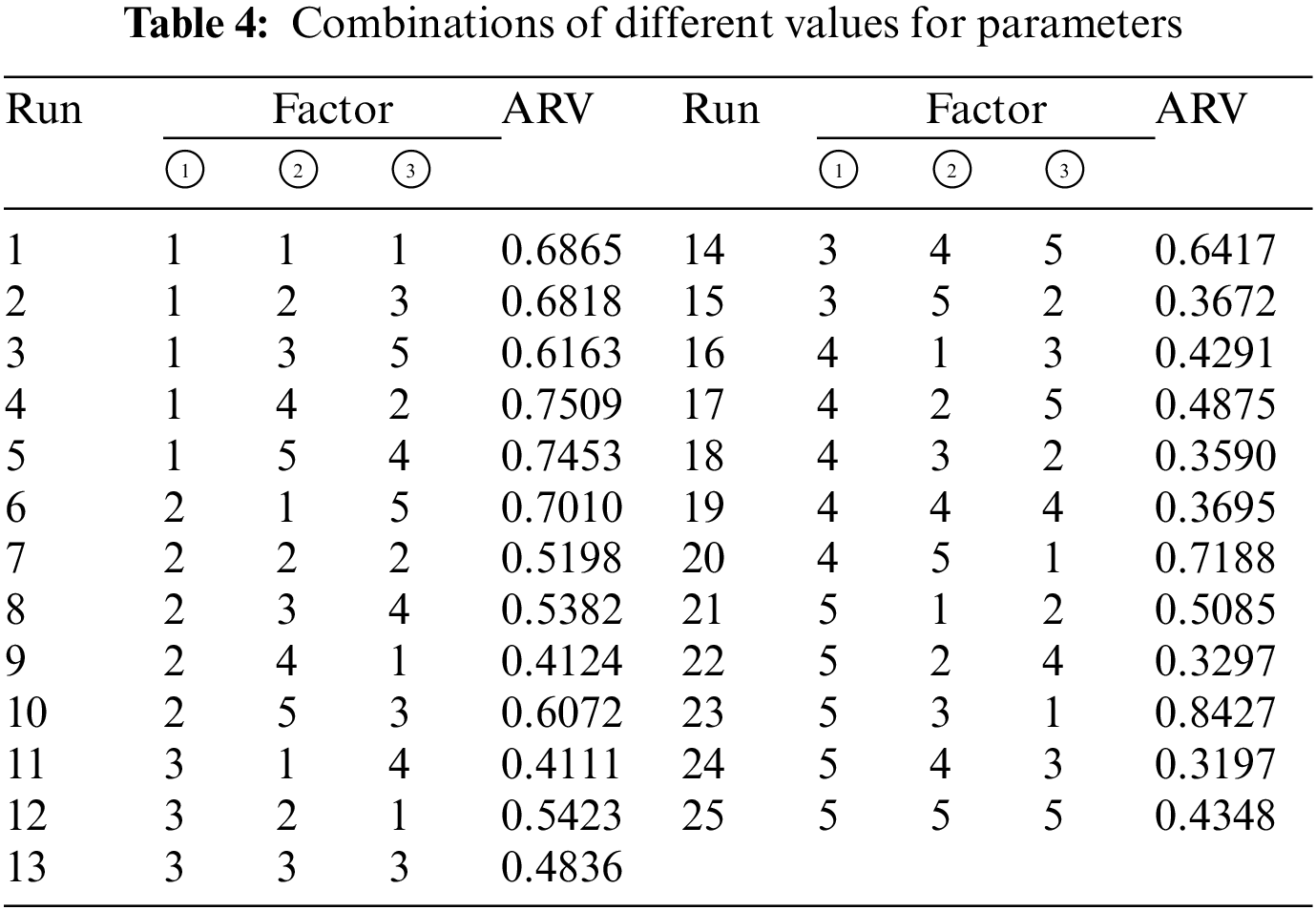Select the ARV value 0.6865

tap(561, 250)
